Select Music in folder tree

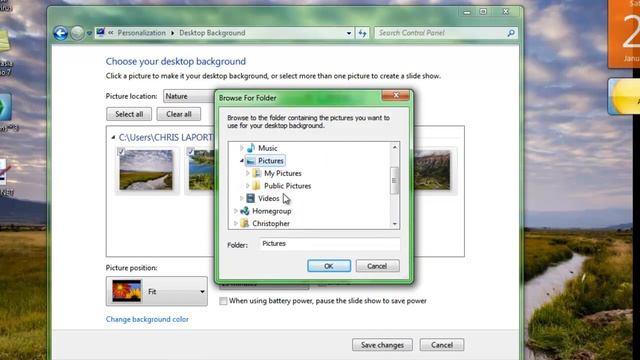pos(267,148)
